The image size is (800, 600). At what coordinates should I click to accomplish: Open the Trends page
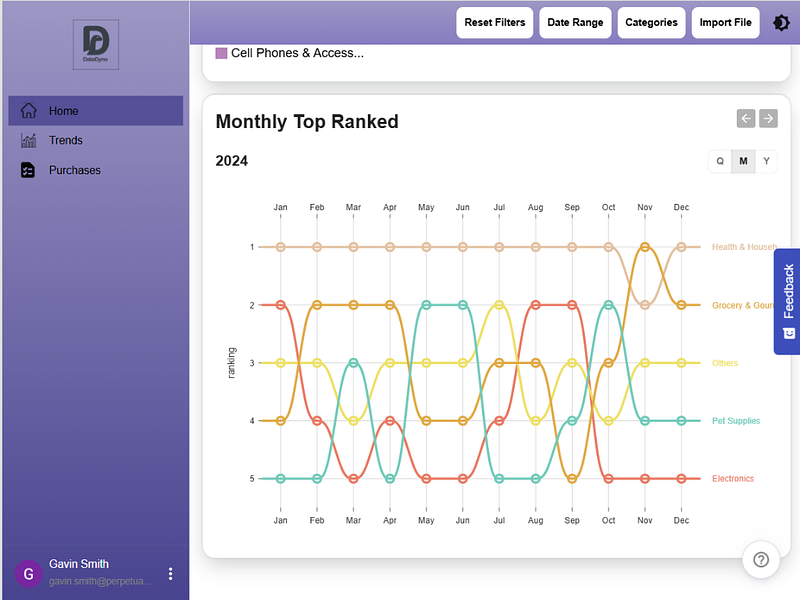point(95,140)
